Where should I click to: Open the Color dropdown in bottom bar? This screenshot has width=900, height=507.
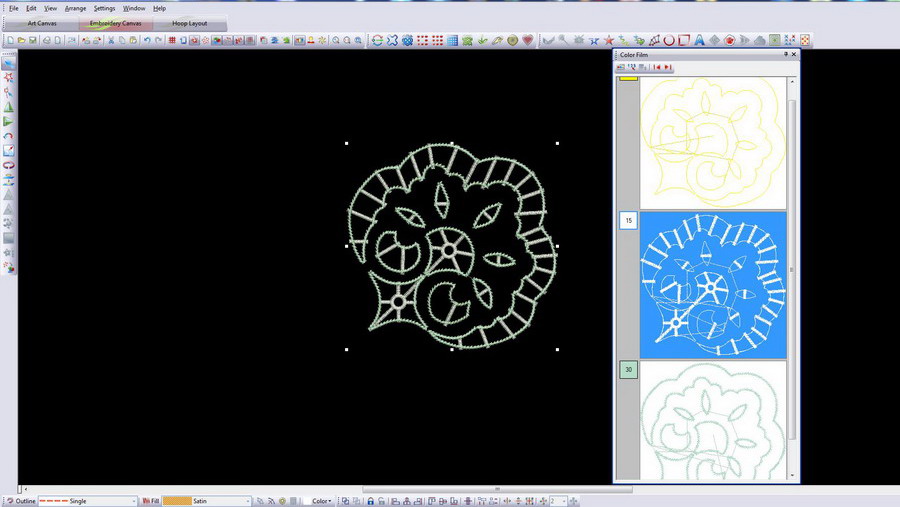coord(321,501)
